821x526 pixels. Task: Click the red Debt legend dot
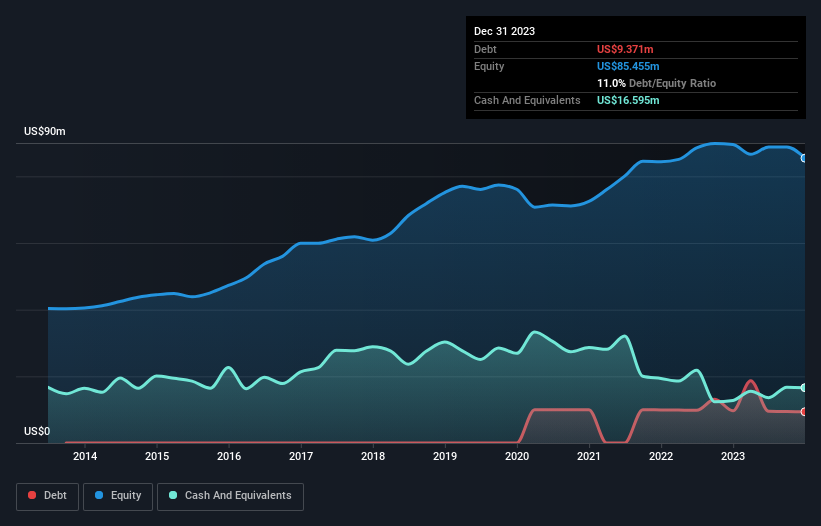tap(32, 495)
